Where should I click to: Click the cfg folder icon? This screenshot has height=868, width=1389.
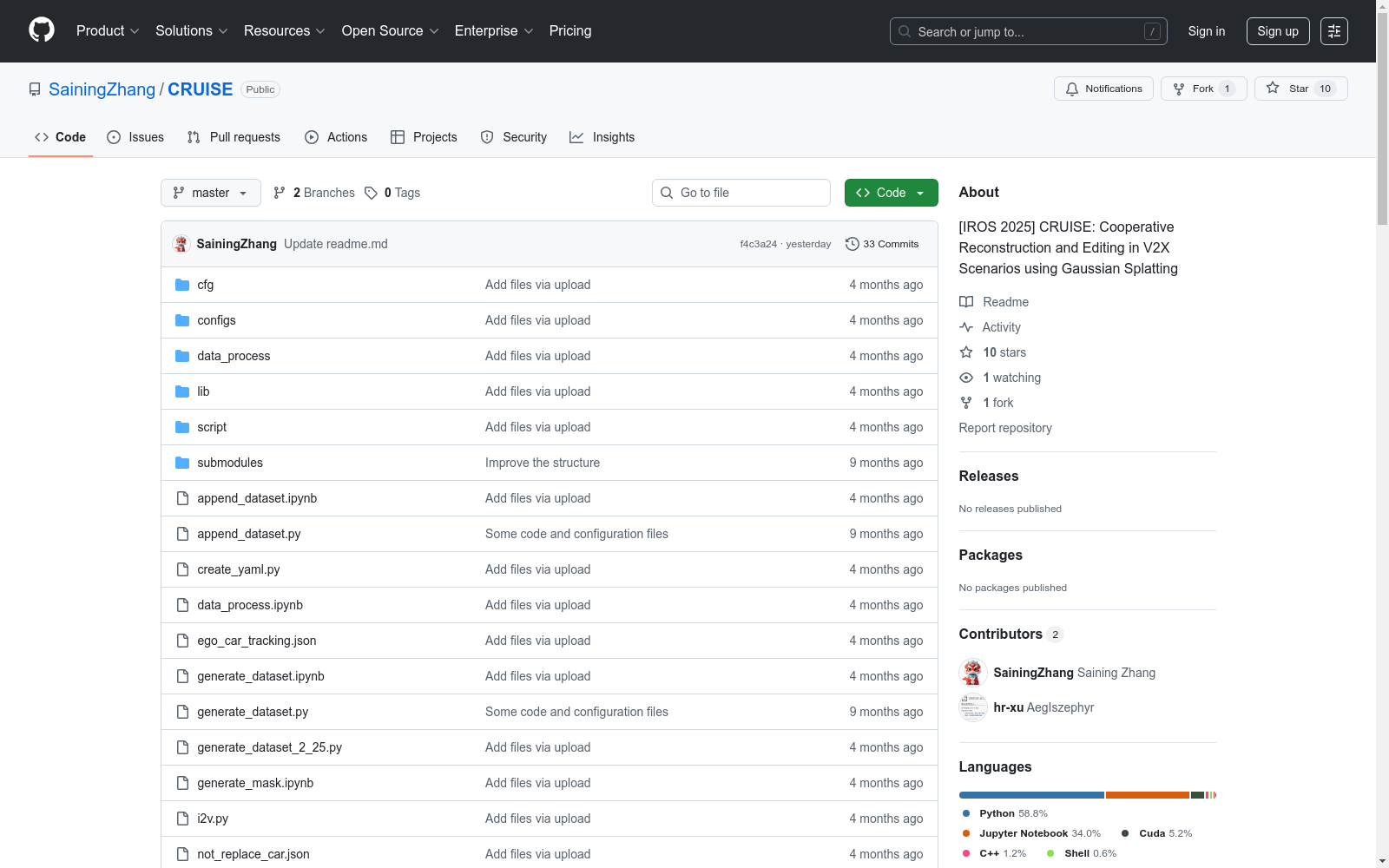182,285
